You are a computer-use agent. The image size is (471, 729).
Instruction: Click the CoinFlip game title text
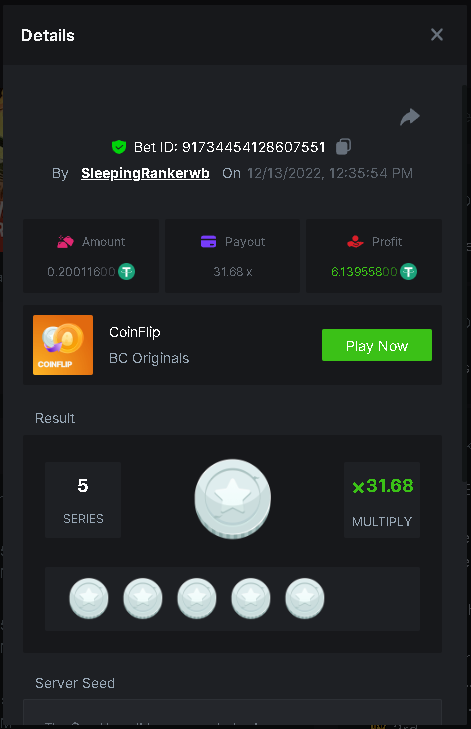pos(135,332)
